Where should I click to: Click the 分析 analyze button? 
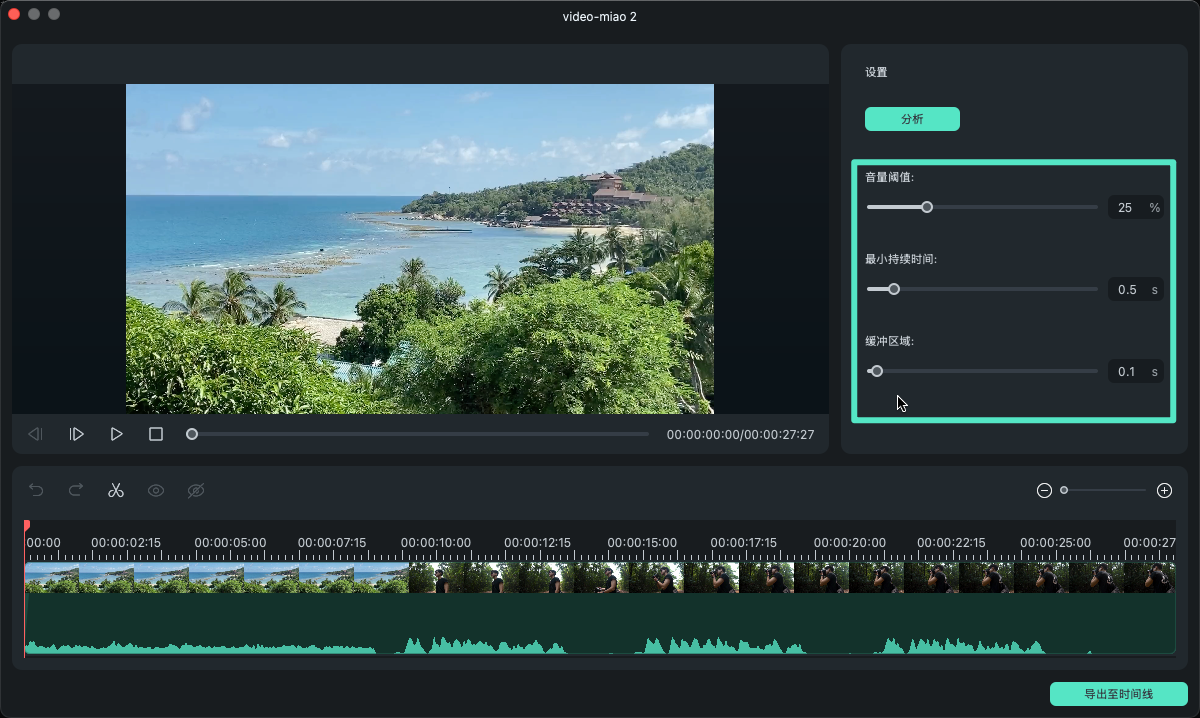pyautogui.click(x=912, y=119)
